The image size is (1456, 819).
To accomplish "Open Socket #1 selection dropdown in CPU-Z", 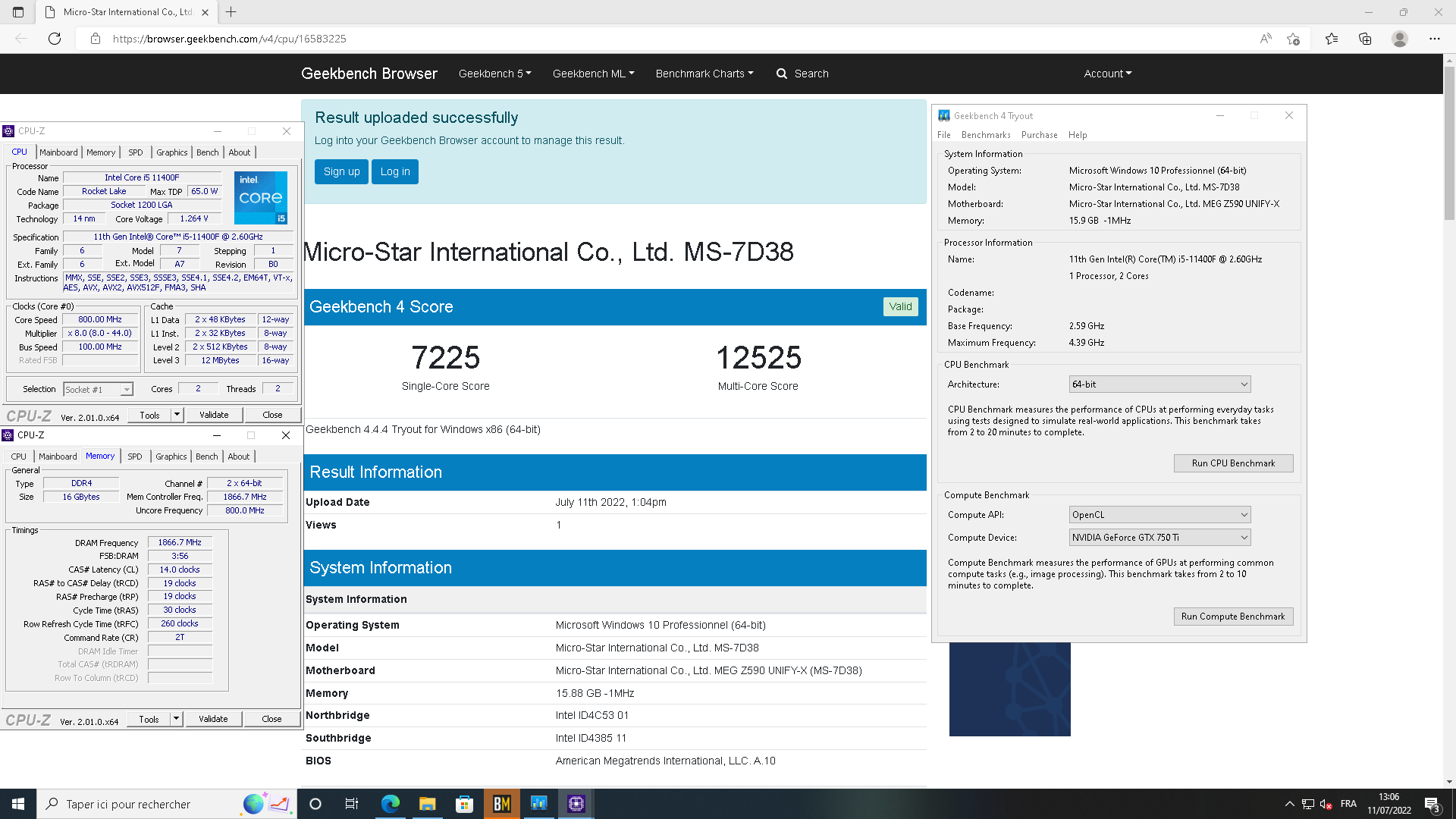I will point(98,390).
